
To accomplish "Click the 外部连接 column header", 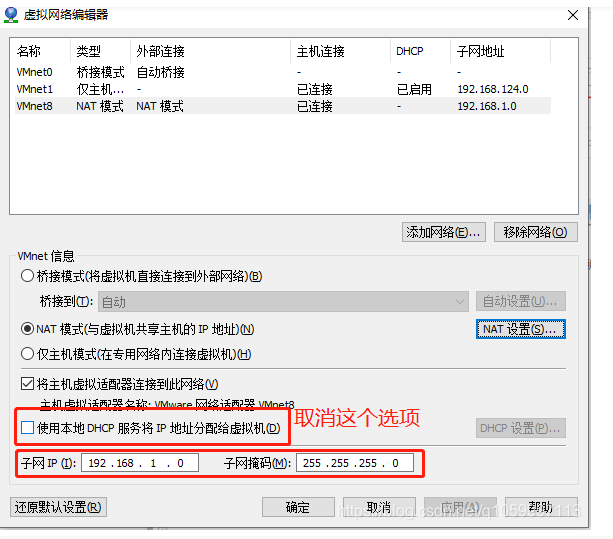I will pyautogui.click(x=211, y=51).
